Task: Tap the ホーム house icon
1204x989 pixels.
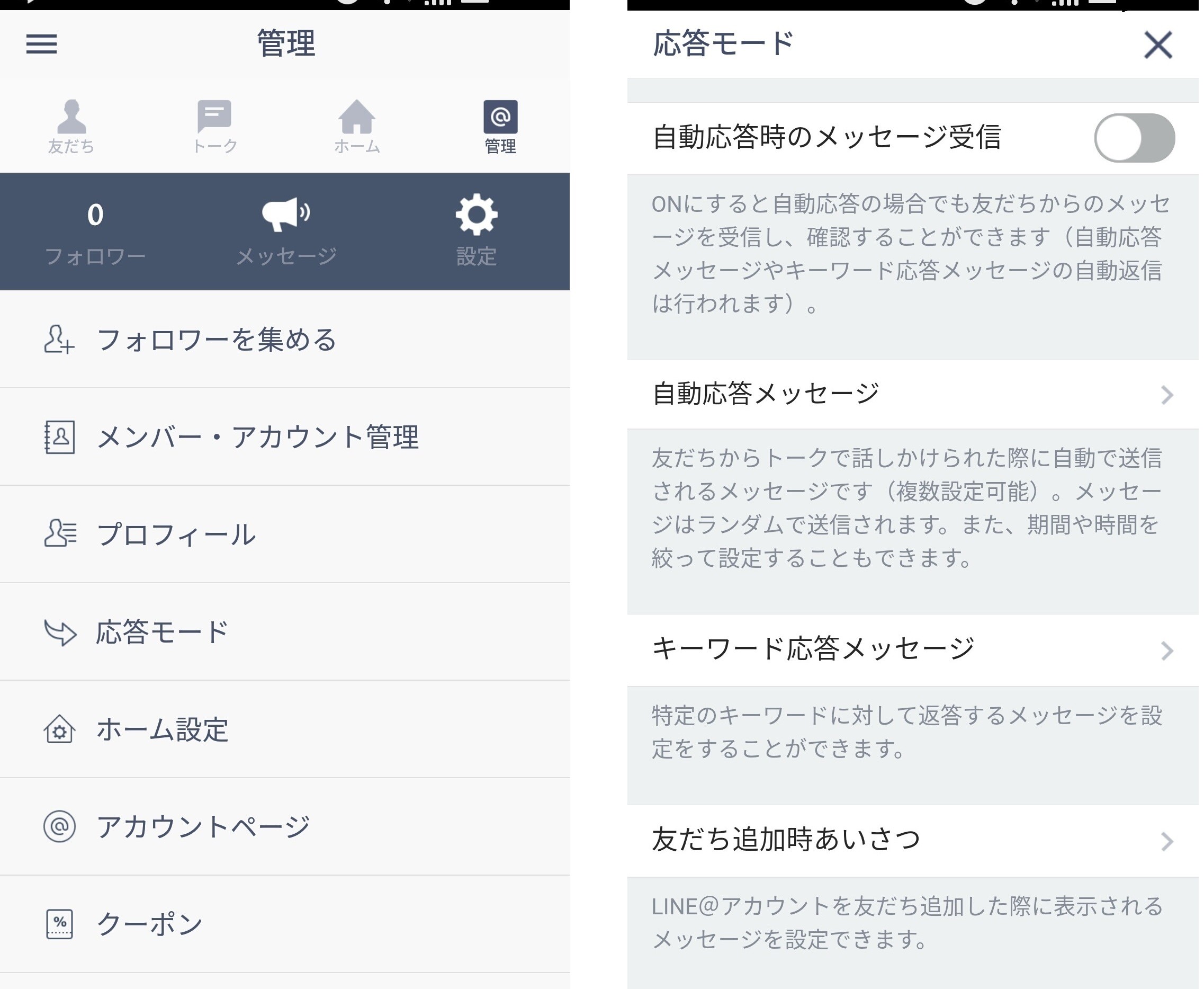Action: click(x=356, y=117)
